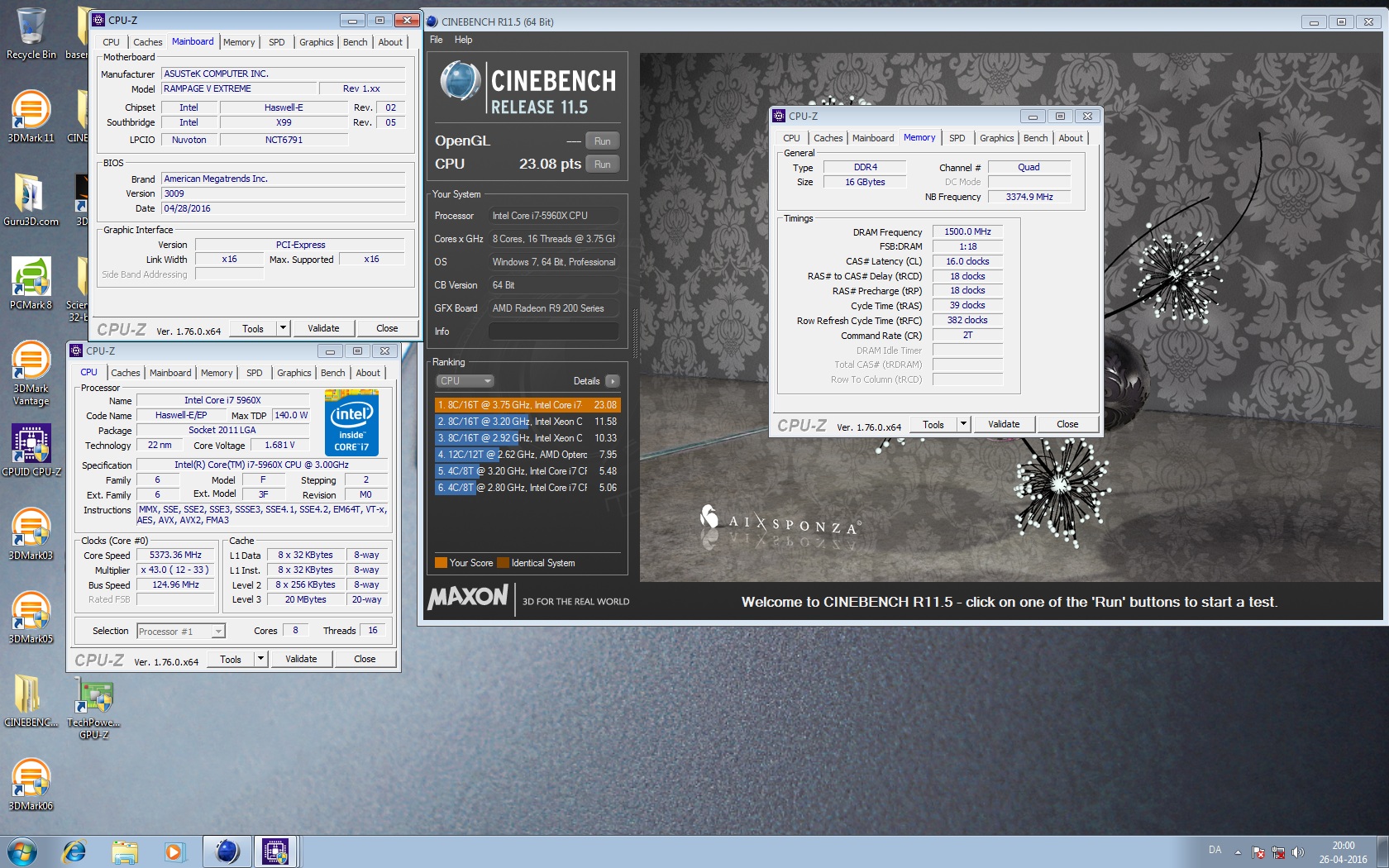Click Close button in Mainboard CPU-Z window
The image size is (1389, 868).
tap(387, 328)
